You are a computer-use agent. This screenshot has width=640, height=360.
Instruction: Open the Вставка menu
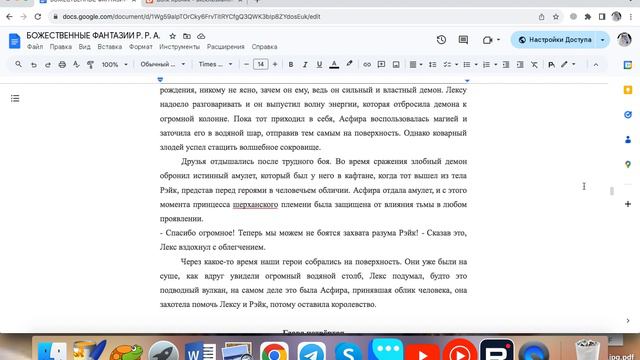tap(109, 47)
